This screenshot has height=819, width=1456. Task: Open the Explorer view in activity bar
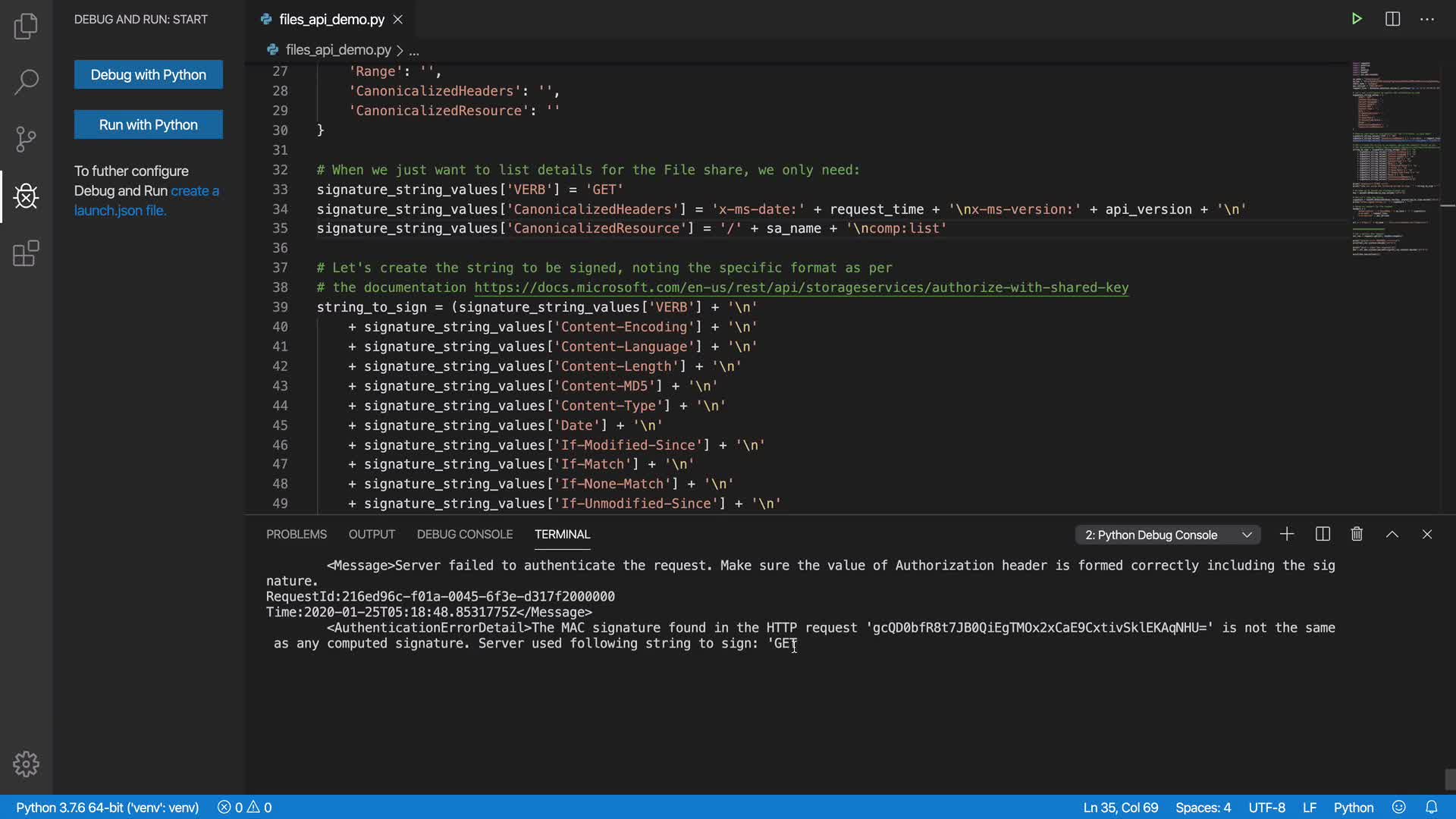[x=26, y=27]
